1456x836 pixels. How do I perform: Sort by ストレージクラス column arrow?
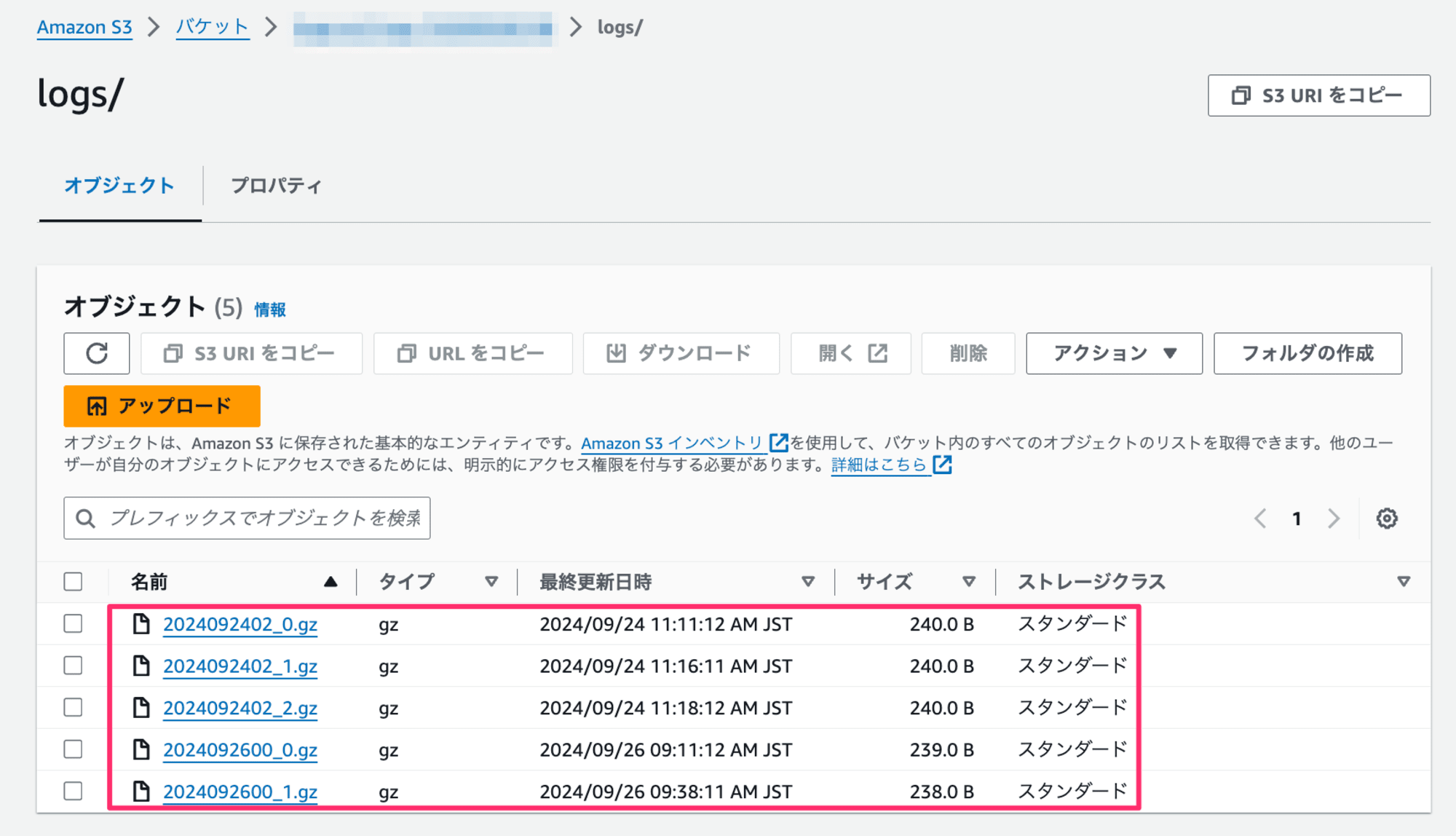[1404, 582]
